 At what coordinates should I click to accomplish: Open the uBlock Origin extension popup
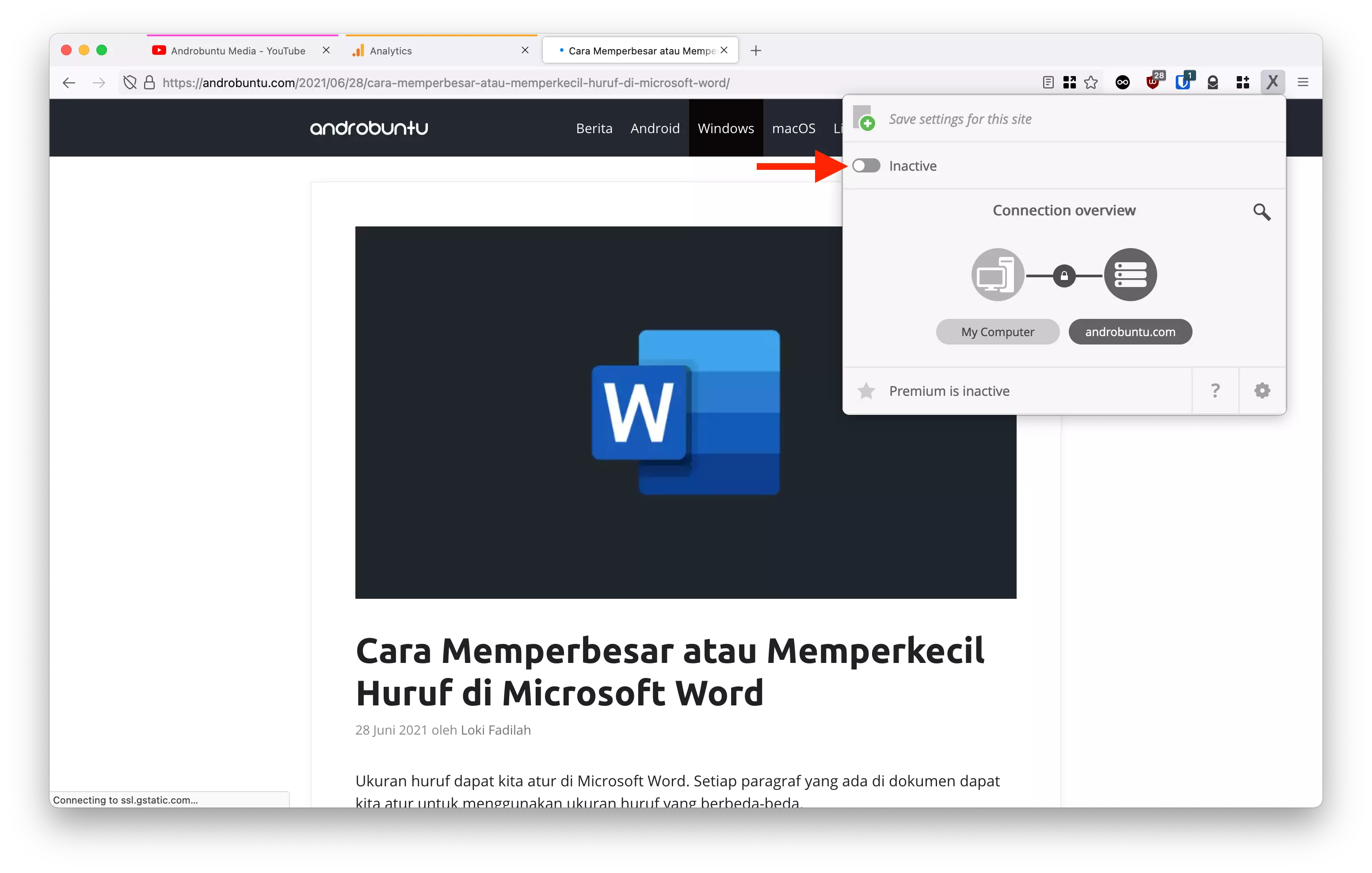click(x=1152, y=82)
